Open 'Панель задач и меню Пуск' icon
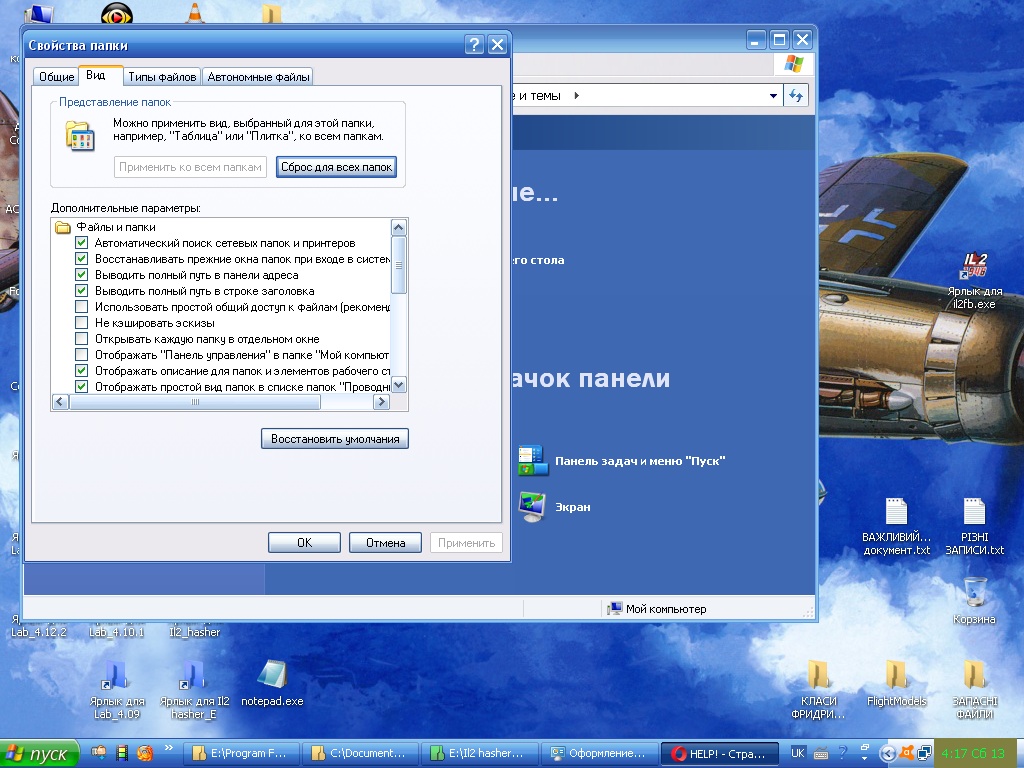Screen dimensions: 1024x768 (531, 460)
